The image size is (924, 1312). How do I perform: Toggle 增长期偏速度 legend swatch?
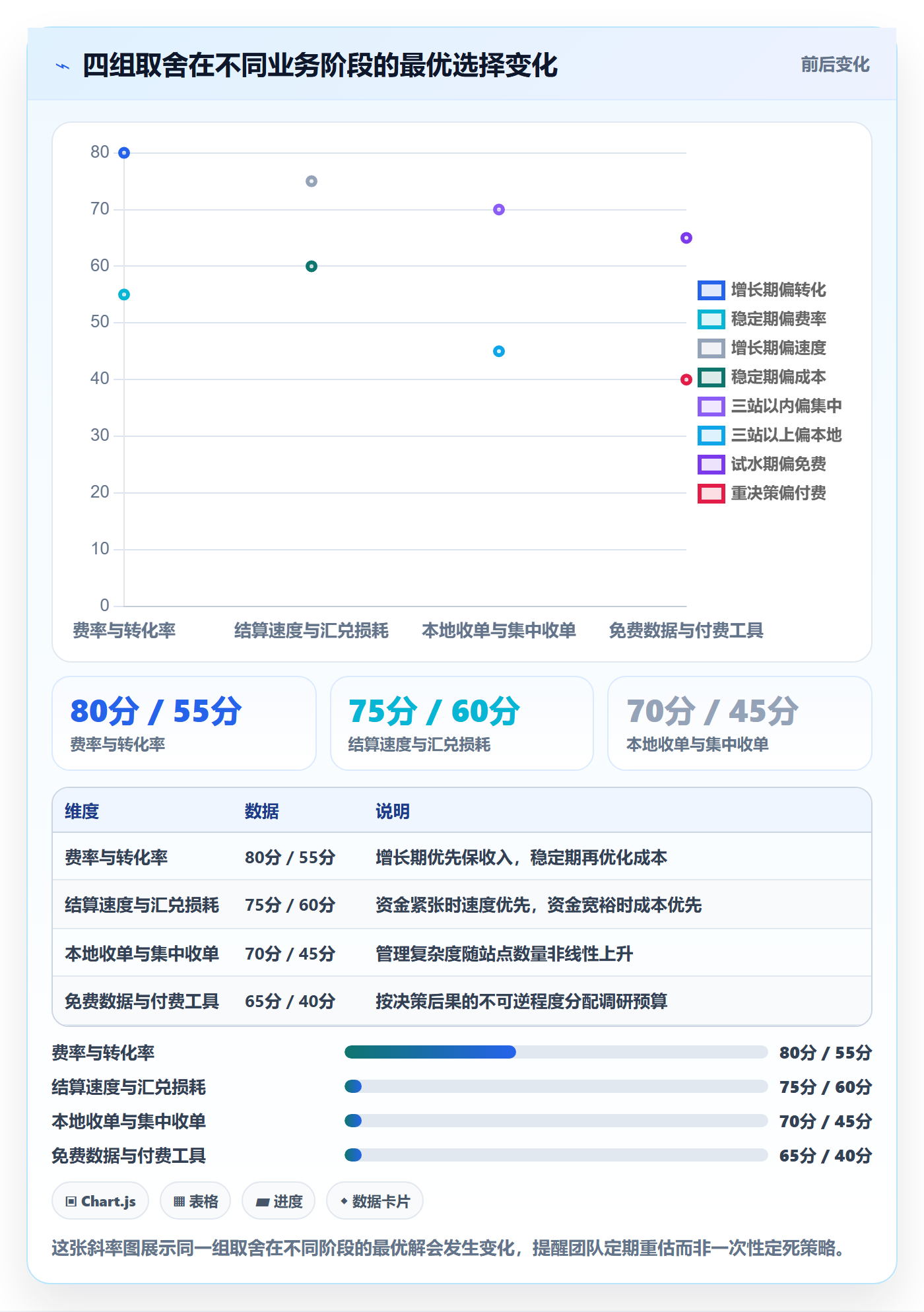tap(711, 348)
